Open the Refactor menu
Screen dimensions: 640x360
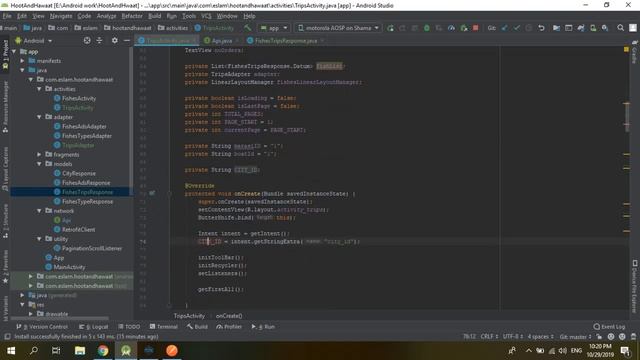[x=132, y=16]
